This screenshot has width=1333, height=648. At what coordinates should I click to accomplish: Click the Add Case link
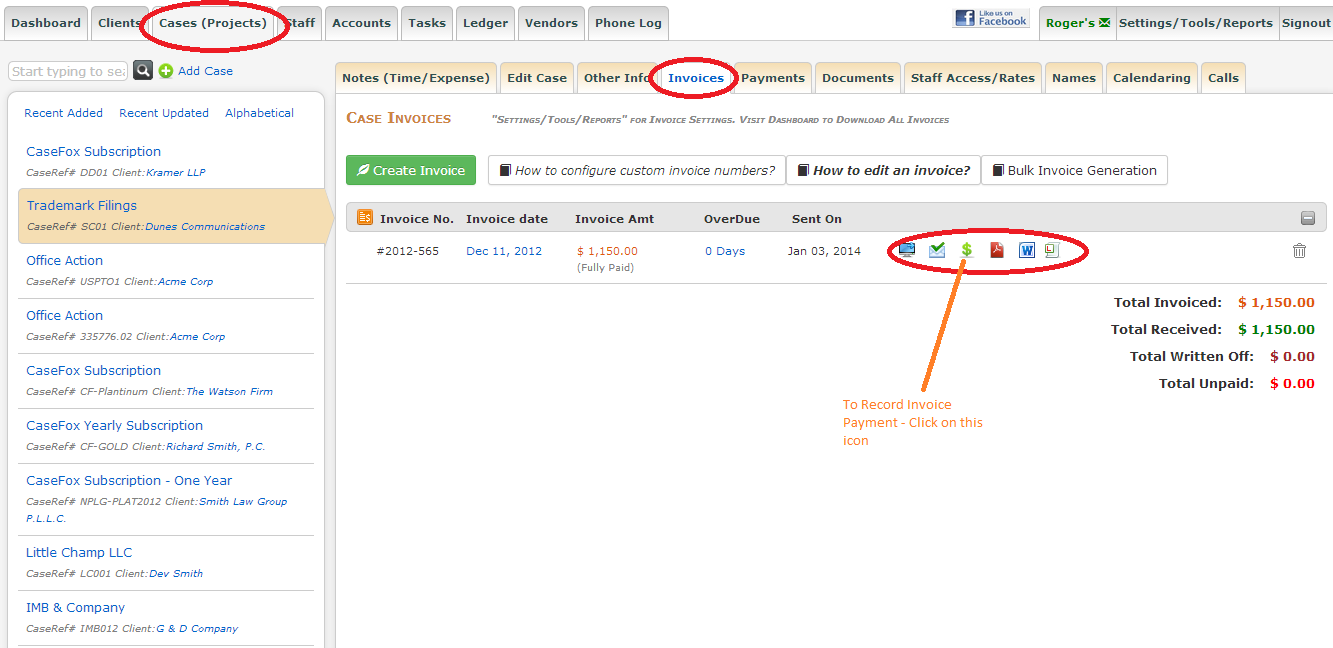205,71
